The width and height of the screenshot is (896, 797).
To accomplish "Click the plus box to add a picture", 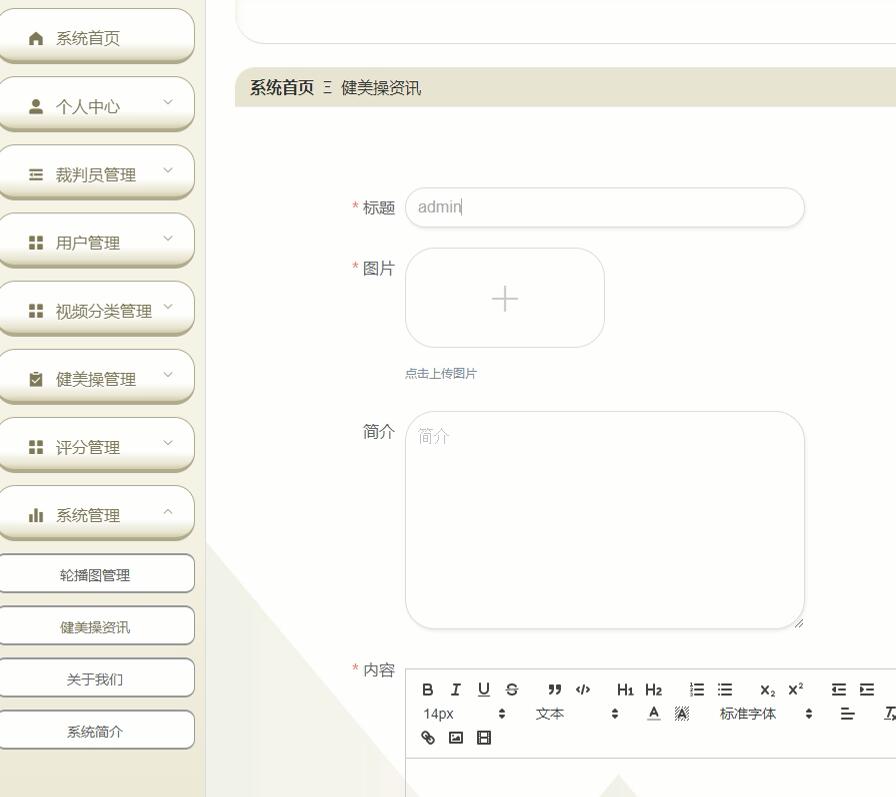I will click(x=504, y=298).
